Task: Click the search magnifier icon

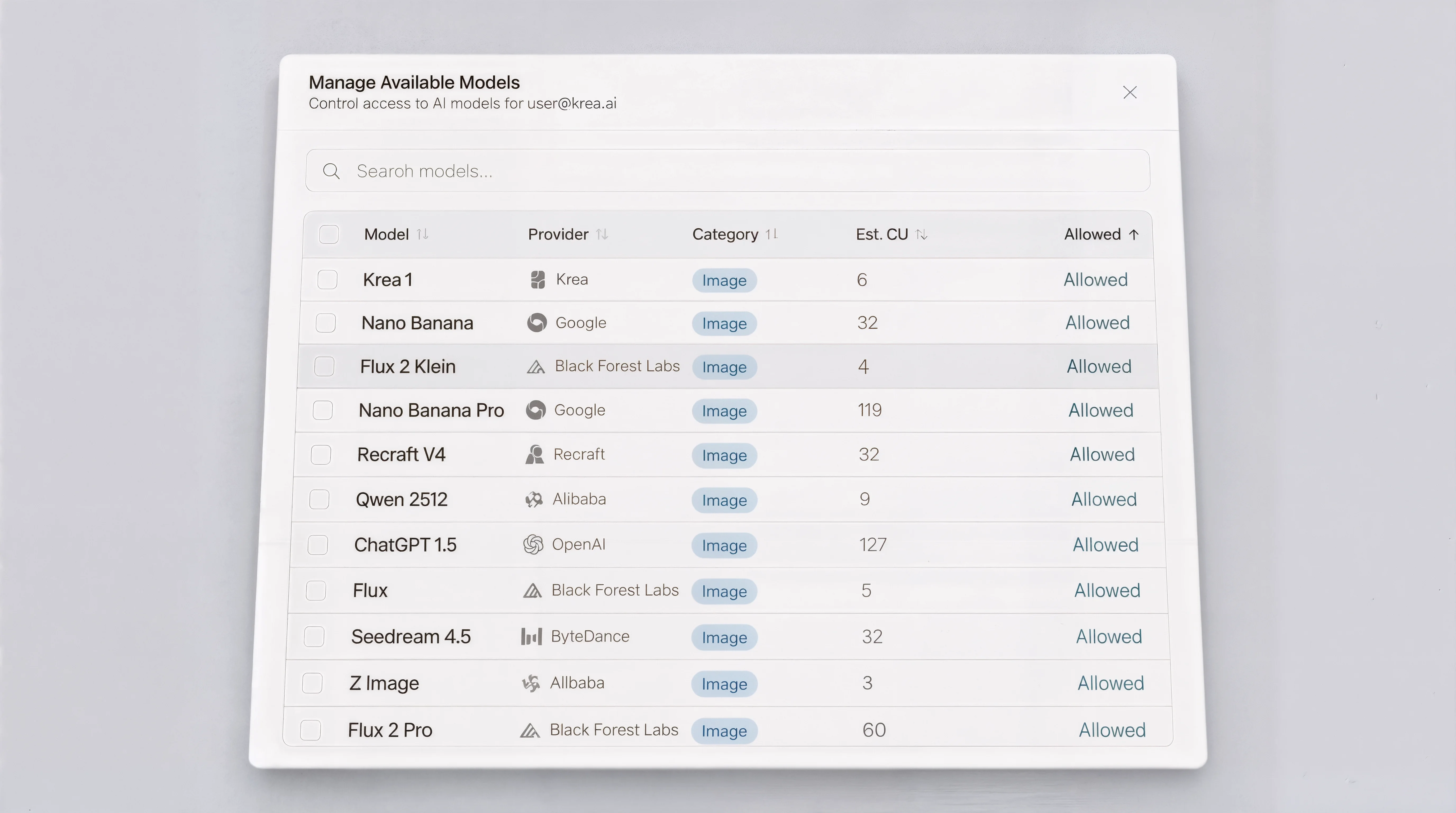Action: coord(331,171)
